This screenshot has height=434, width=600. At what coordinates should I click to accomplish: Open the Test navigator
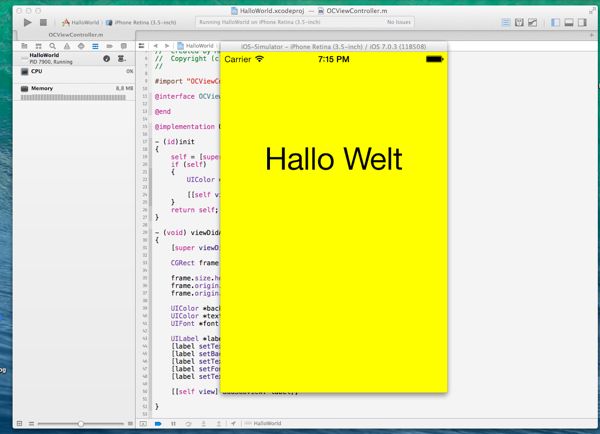click(x=81, y=46)
